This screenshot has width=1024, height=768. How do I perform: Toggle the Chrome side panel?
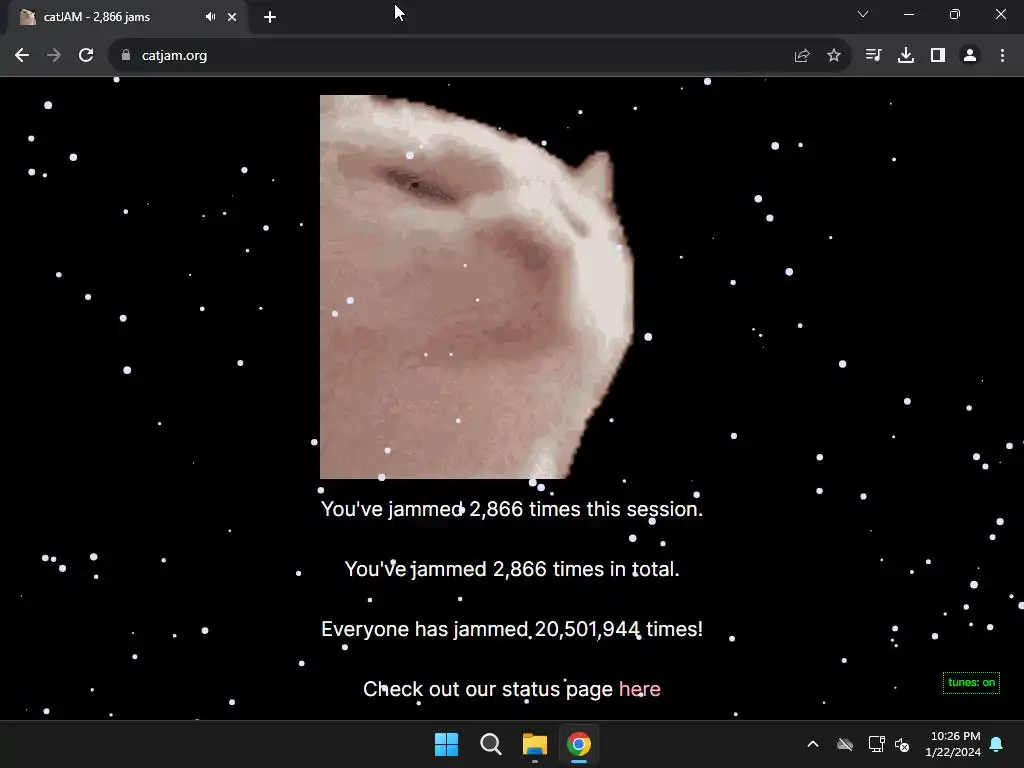tap(938, 56)
